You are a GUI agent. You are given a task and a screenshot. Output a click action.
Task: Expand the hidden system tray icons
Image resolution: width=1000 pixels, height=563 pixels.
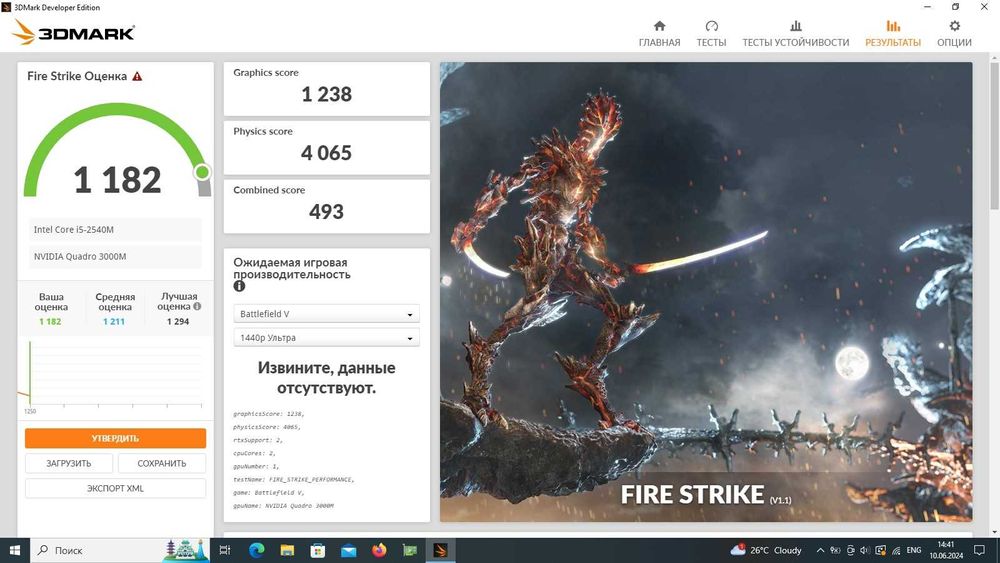click(820, 550)
